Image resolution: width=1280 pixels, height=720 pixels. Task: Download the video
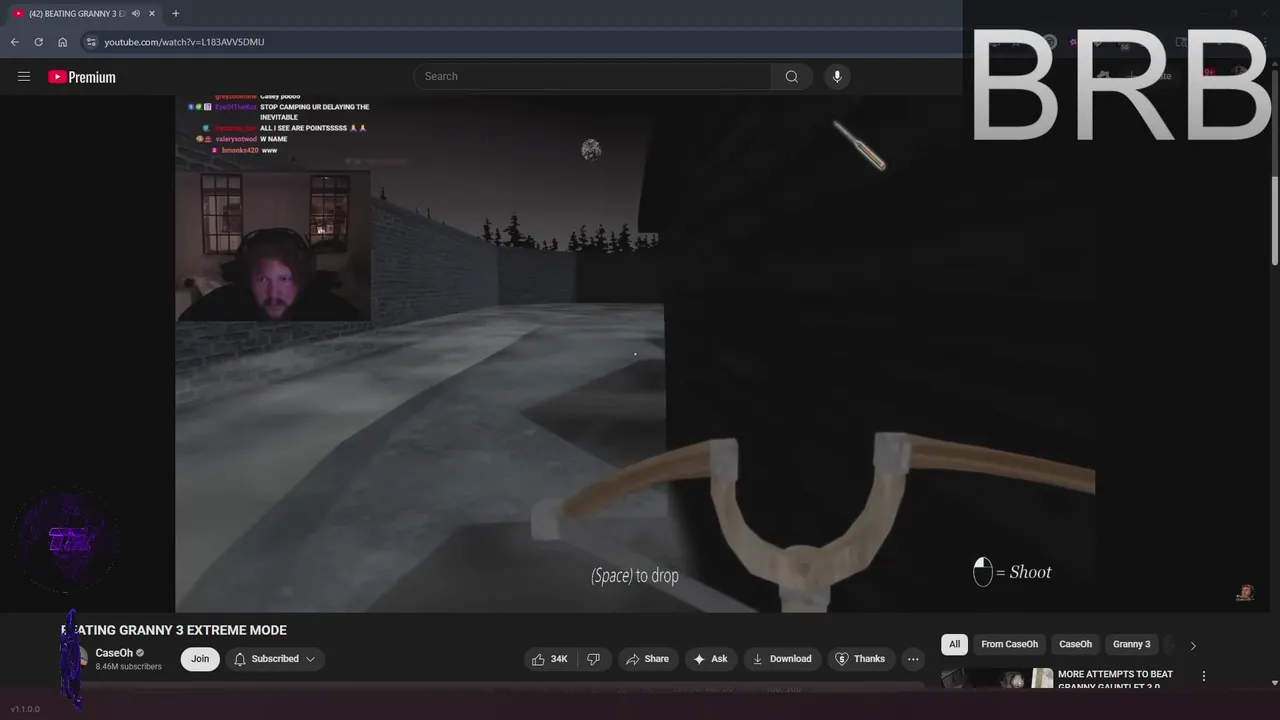[x=782, y=659]
